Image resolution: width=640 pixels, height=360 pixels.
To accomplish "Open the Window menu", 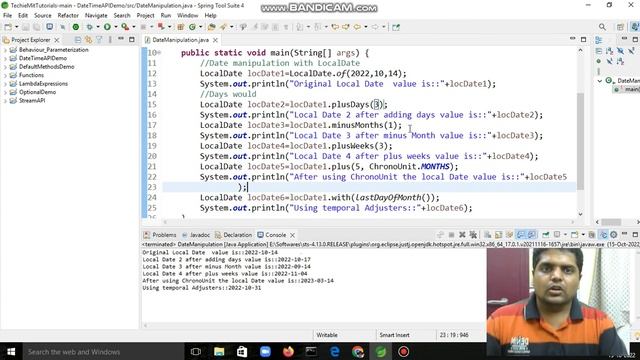I will coord(187,16).
